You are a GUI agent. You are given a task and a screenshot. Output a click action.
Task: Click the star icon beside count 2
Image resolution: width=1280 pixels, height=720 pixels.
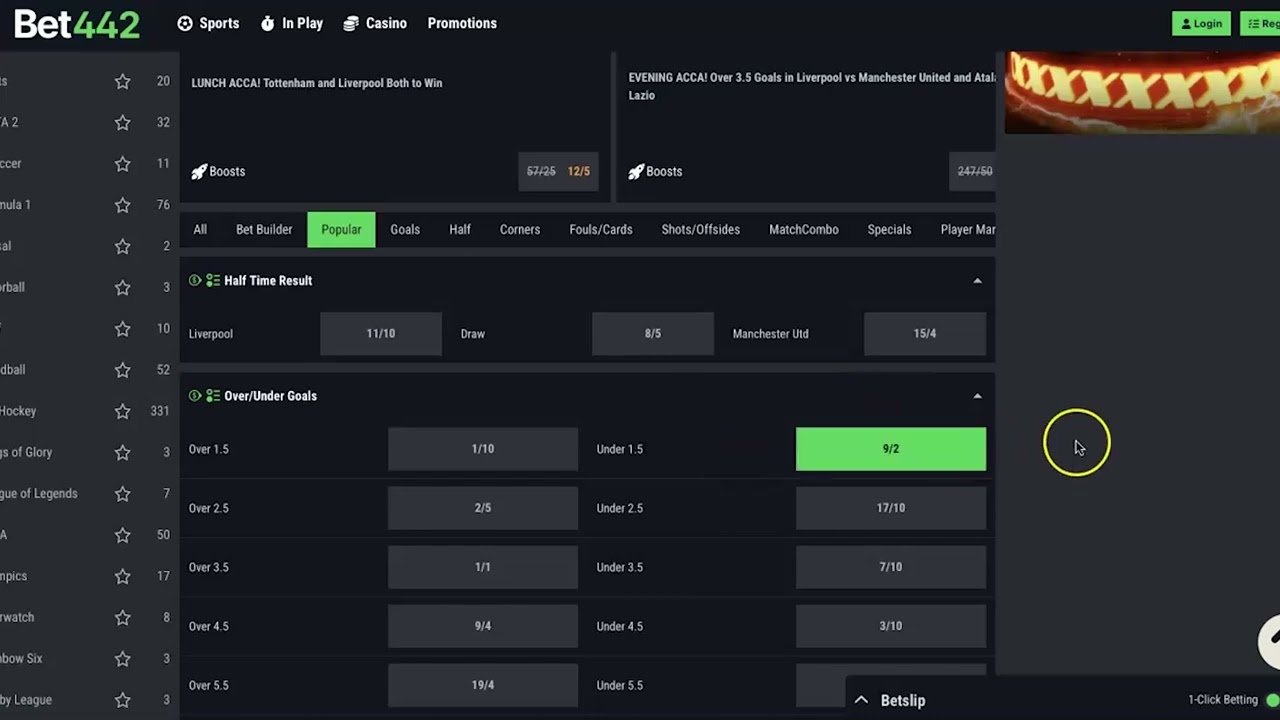(x=122, y=246)
